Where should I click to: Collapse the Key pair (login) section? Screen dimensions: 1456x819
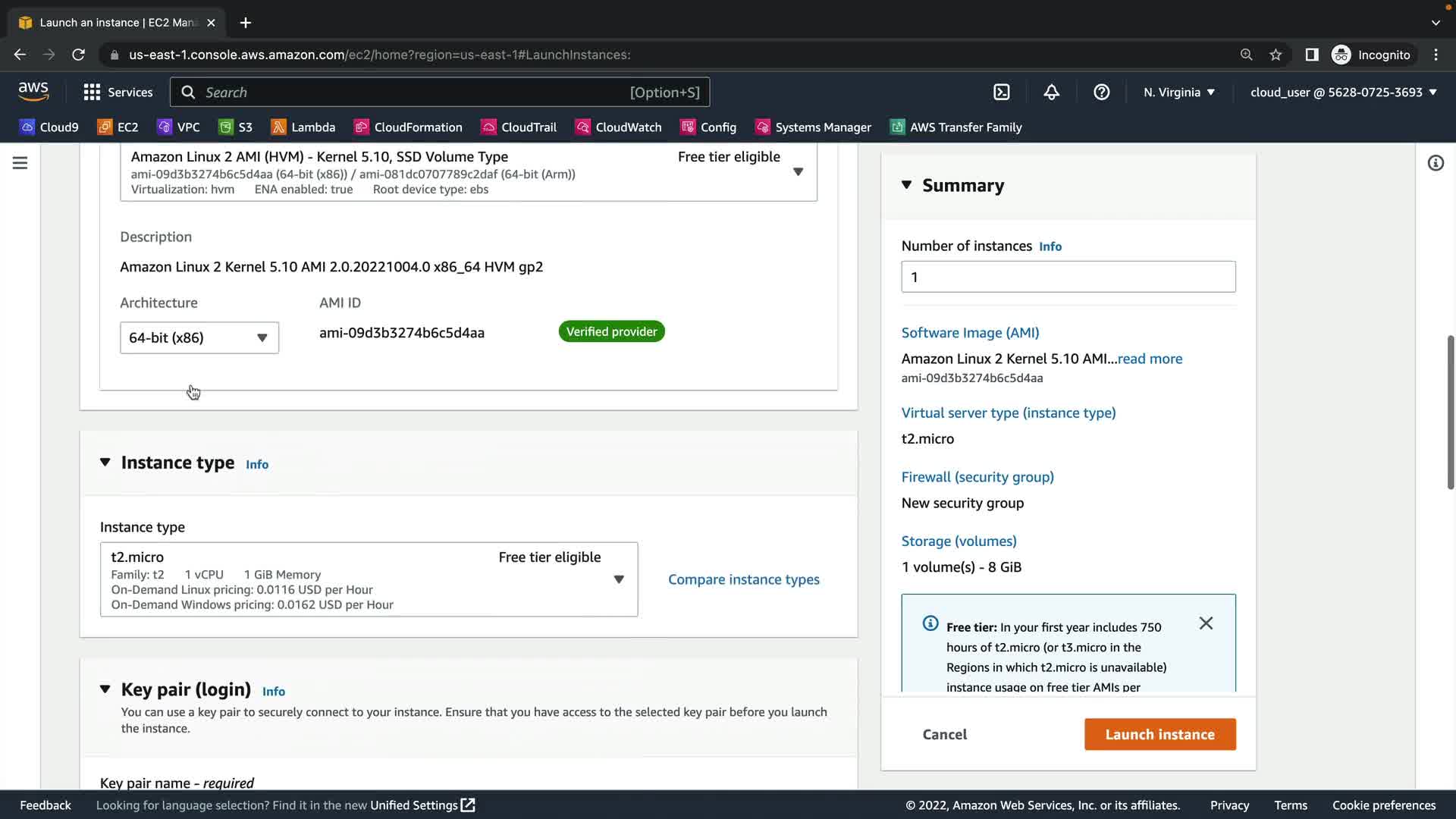click(105, 689)
